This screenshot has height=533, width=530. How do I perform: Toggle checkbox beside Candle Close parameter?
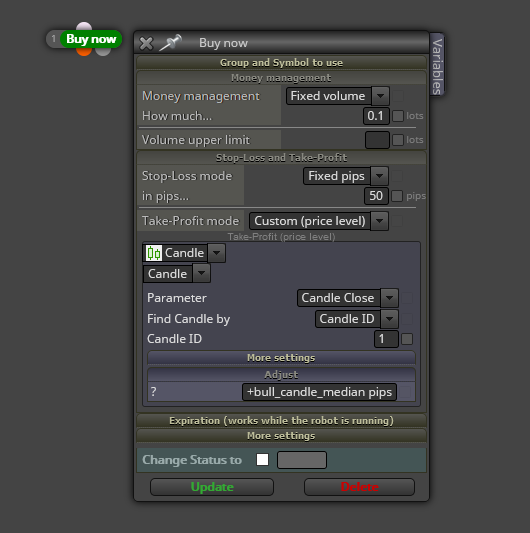(x=407, y=298)
